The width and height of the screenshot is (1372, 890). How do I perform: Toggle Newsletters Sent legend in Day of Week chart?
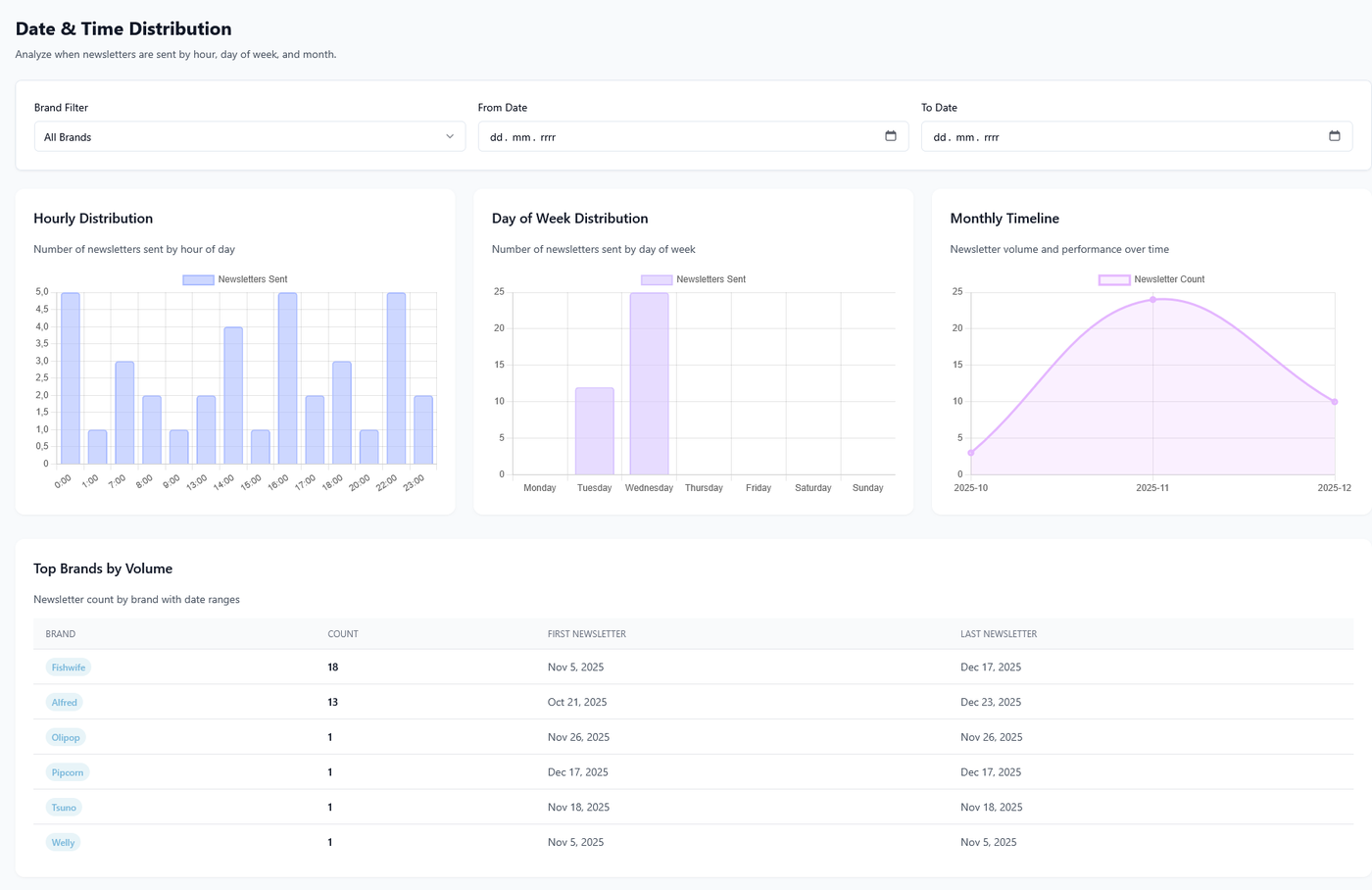click(693, 279)
